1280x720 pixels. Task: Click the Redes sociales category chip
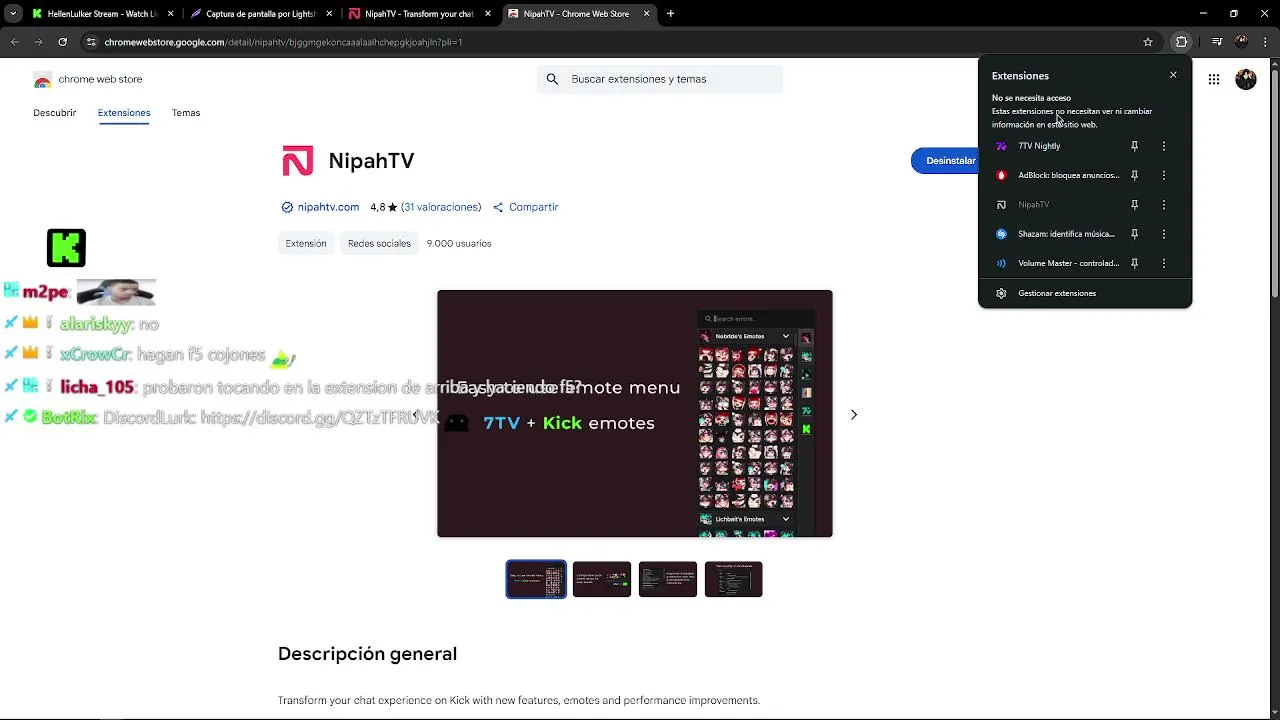point(379,243)
